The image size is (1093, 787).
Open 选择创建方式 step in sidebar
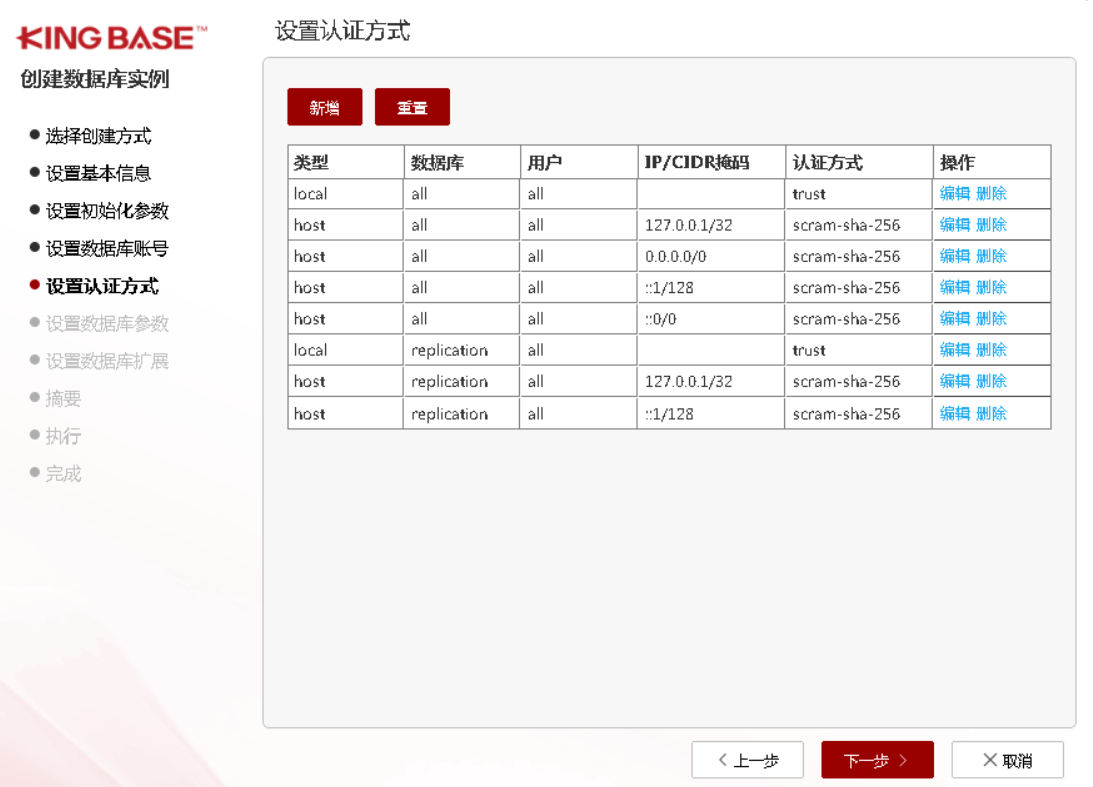point(98,136)
